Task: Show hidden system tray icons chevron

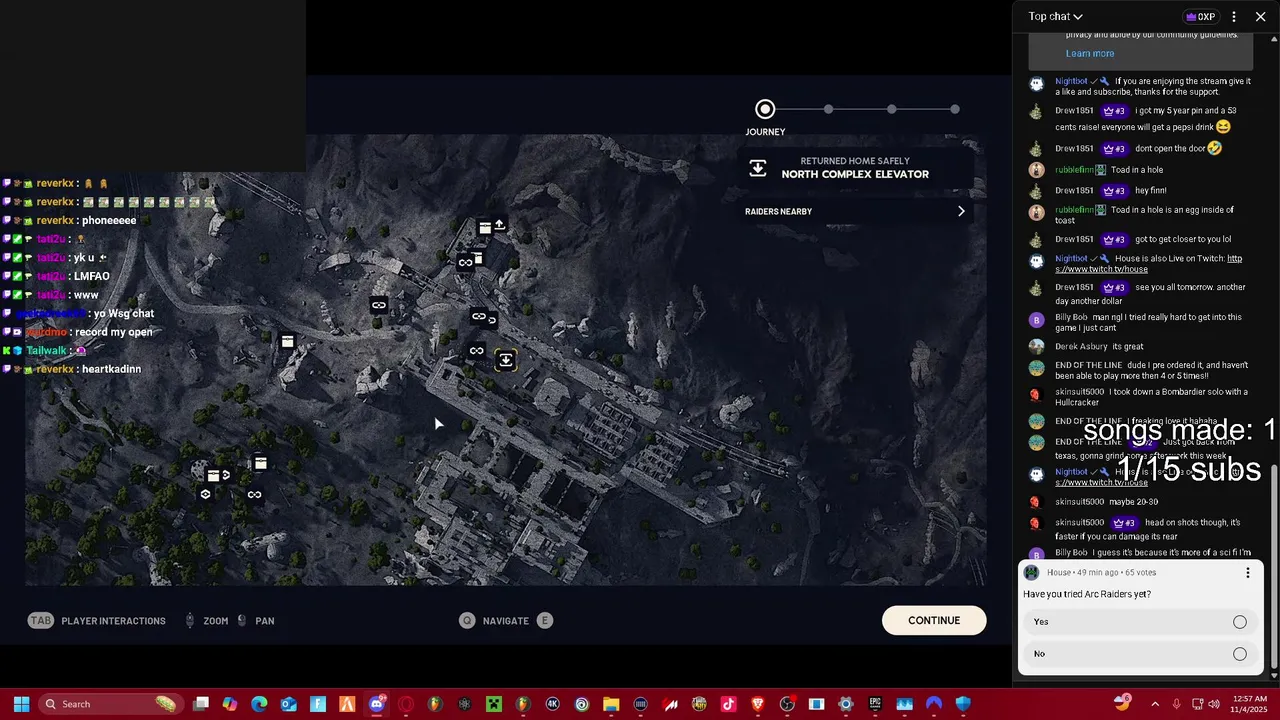Action: tap(1155, 704)
